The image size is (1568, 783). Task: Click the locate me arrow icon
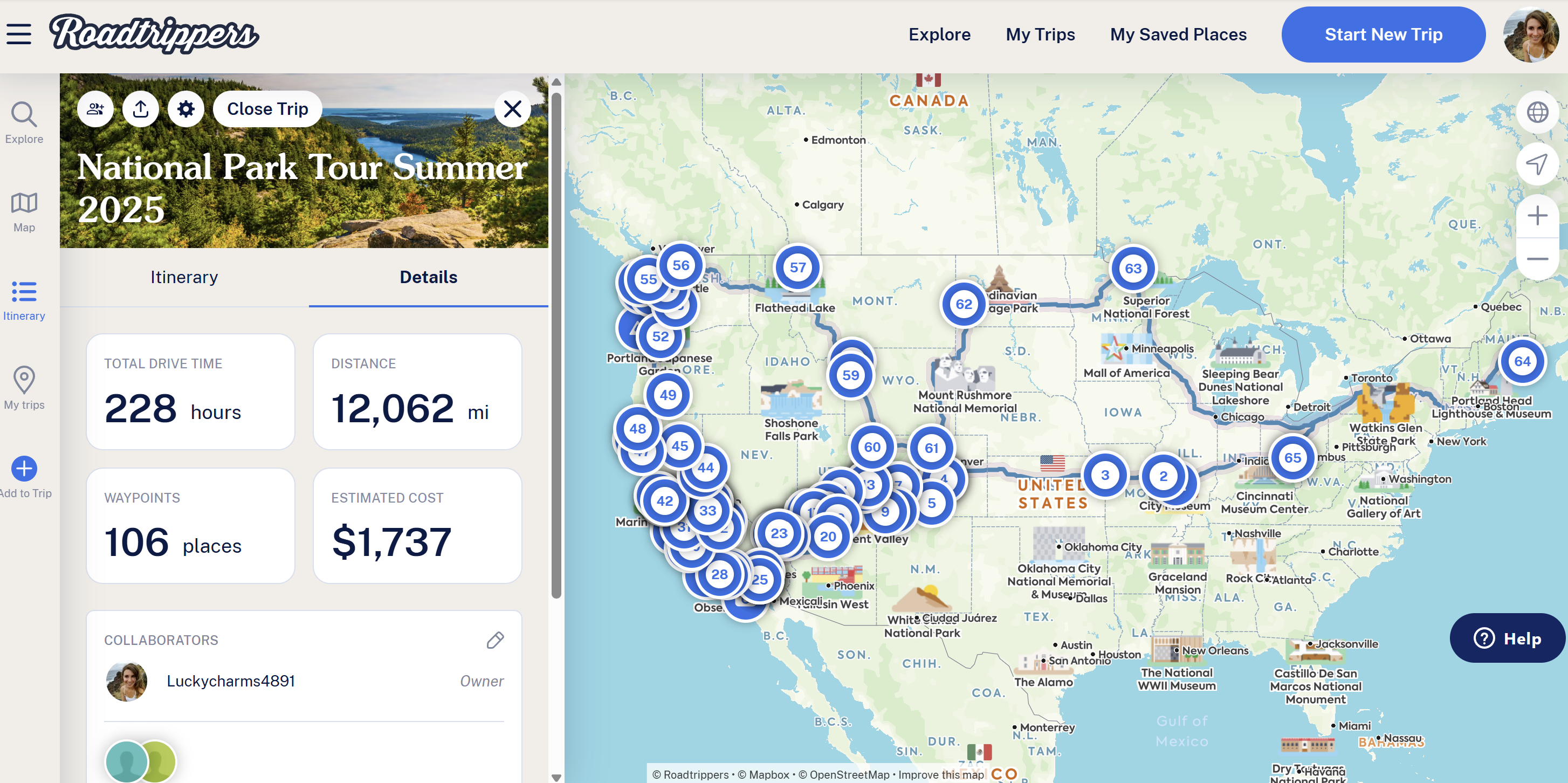pos(1538,163)
